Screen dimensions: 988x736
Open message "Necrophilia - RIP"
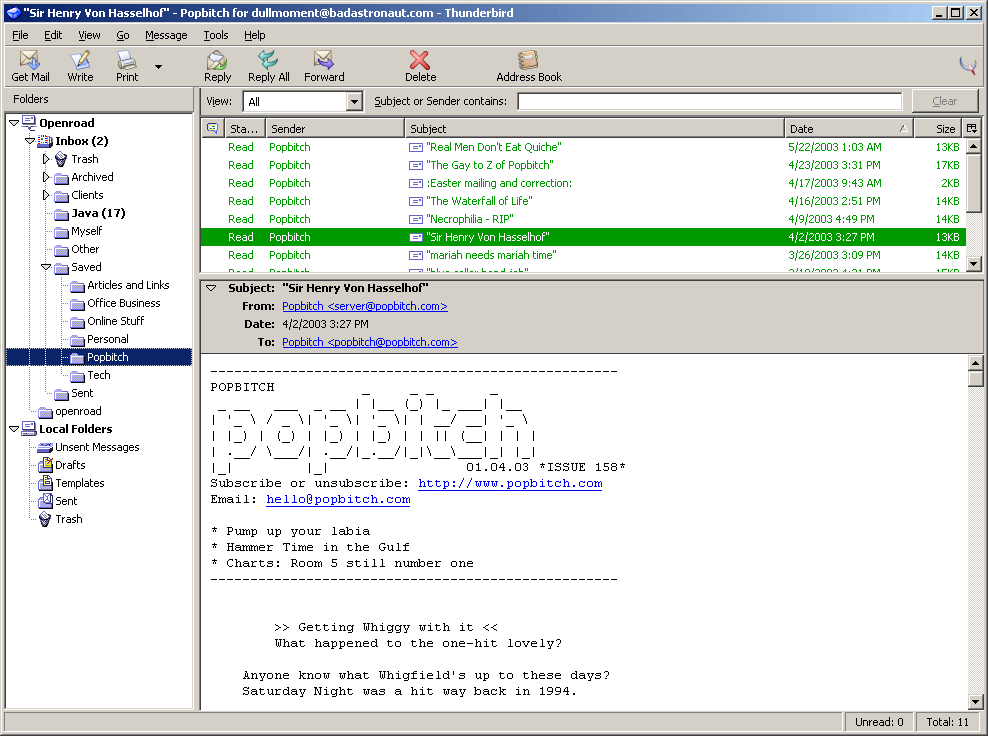(583, 219)
